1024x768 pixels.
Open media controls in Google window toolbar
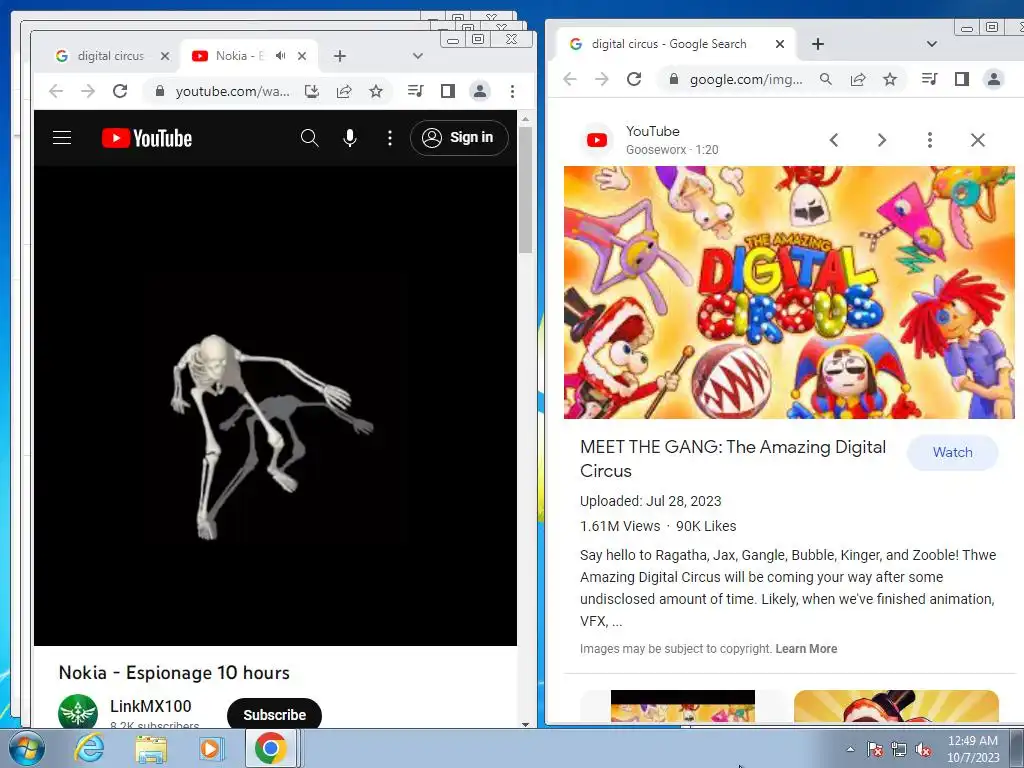tap(930, 79)
